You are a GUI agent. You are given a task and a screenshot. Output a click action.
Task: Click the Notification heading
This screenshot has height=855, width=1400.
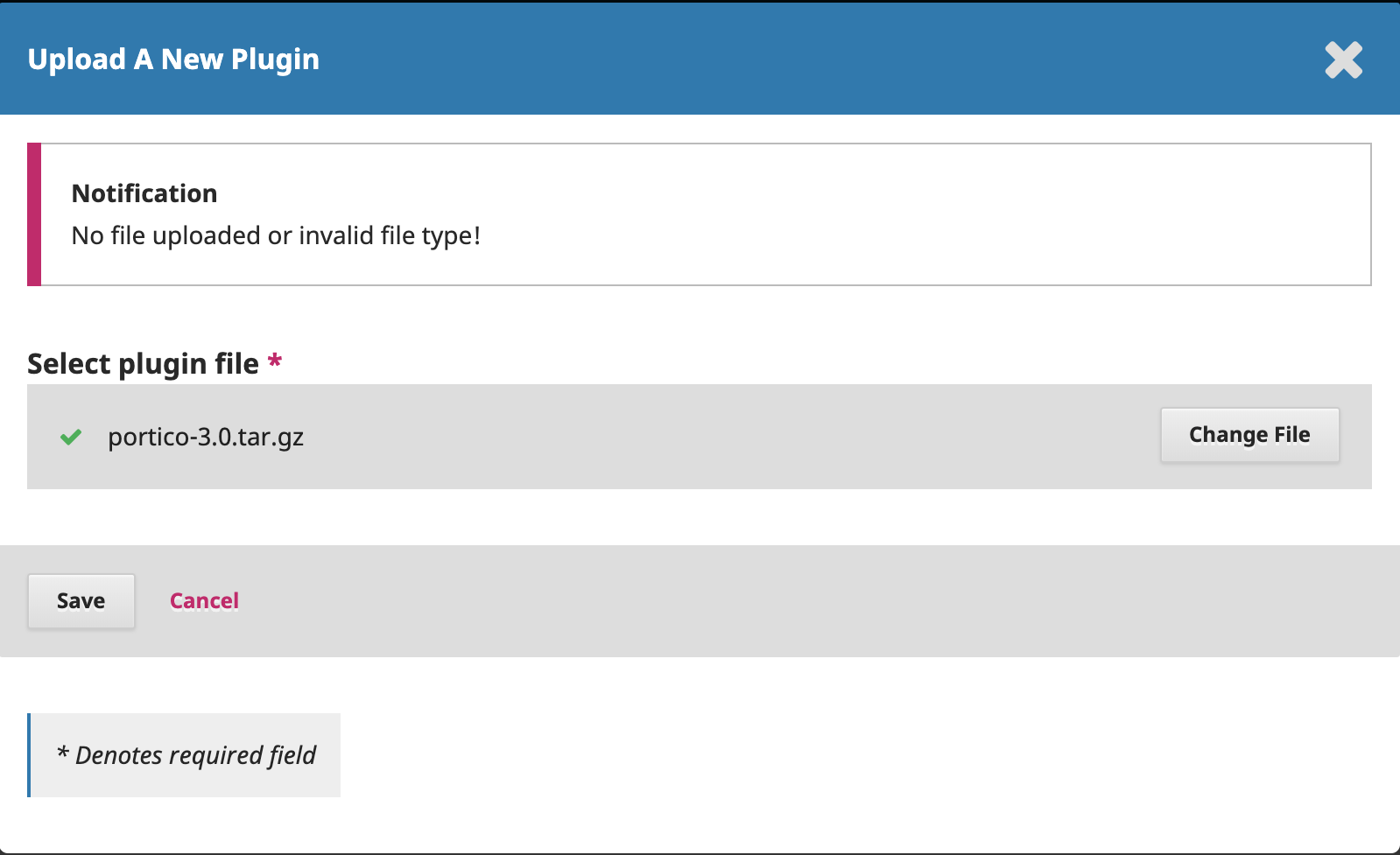click(x=144, y=193)
